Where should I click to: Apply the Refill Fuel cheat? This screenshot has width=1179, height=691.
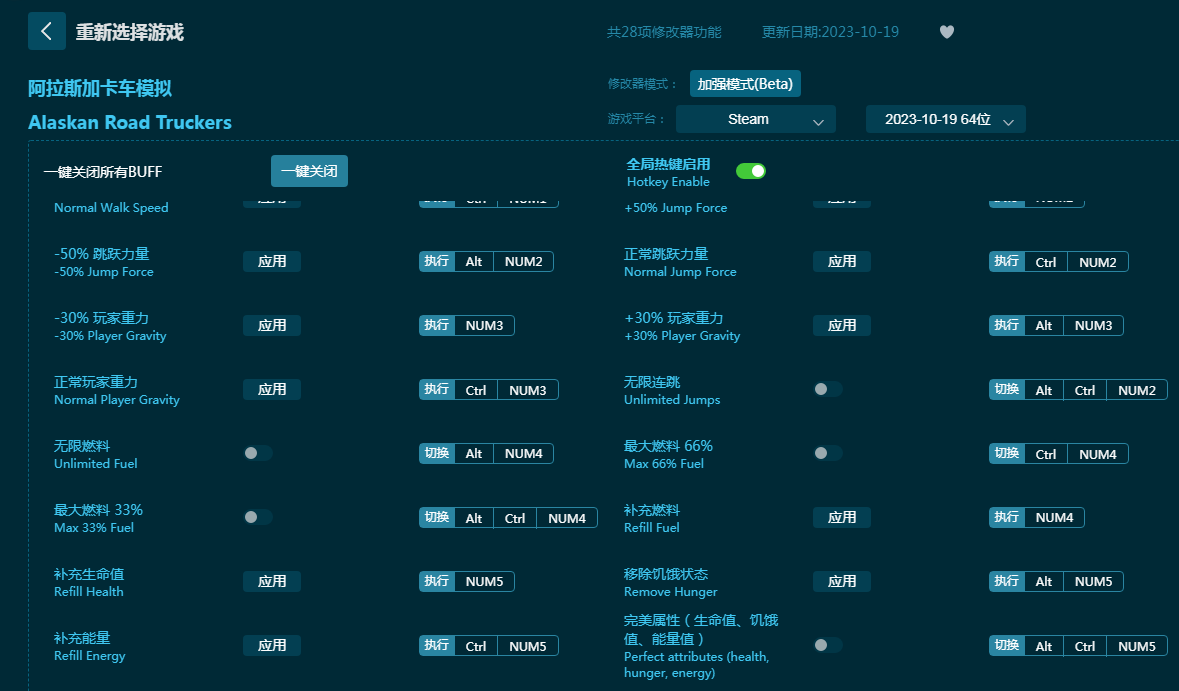(x=841, y=517)
